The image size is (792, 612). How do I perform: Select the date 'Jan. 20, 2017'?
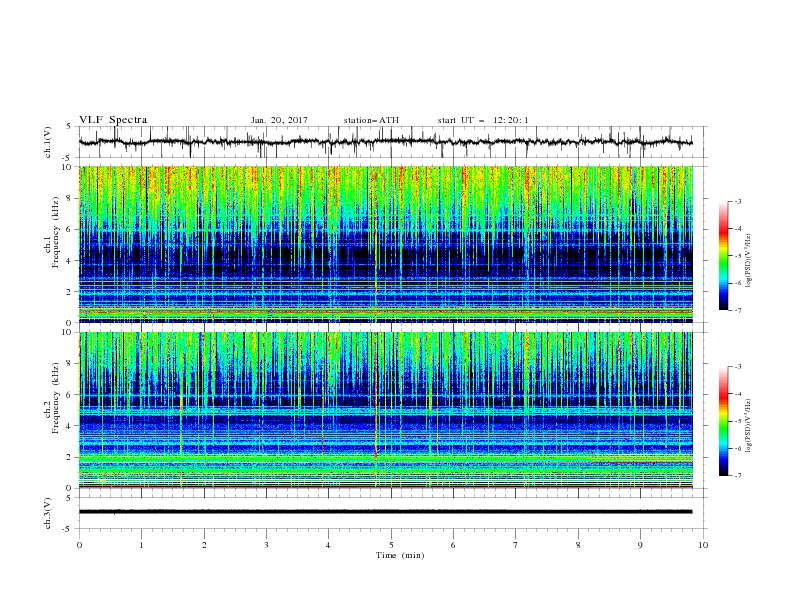[x=279, y=120]
